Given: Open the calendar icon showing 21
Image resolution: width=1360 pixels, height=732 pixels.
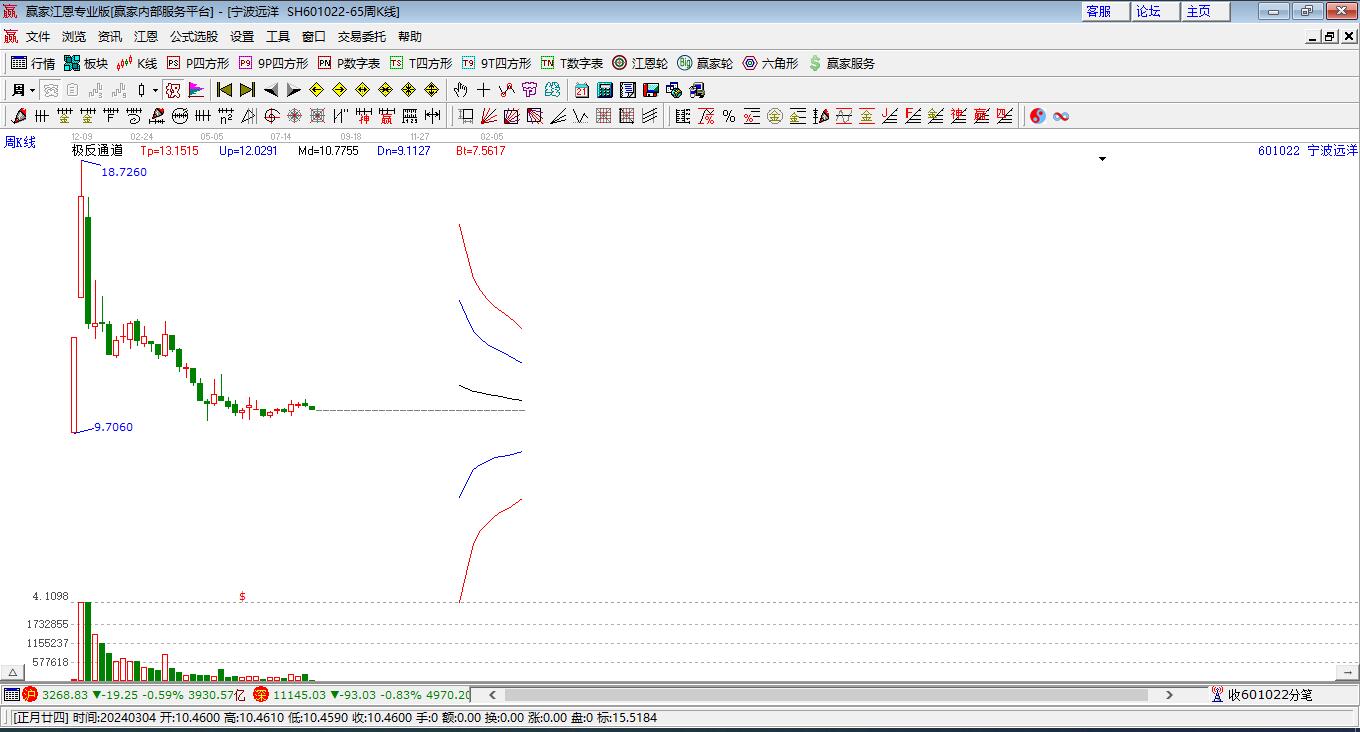Looking at the screenshot, I should click(x=581, y=90).
